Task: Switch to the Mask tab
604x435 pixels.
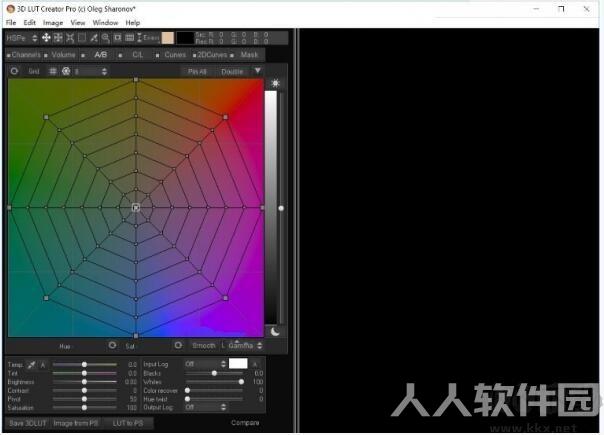Action: [x=249, y=55]
